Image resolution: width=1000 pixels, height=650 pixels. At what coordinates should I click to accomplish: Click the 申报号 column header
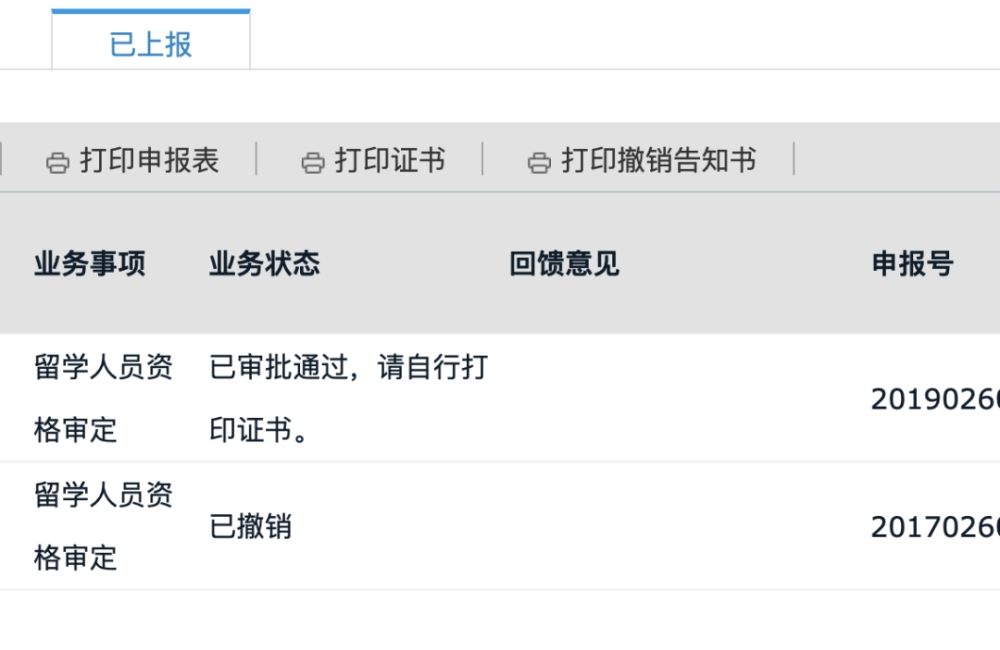(x=913, y=263)
